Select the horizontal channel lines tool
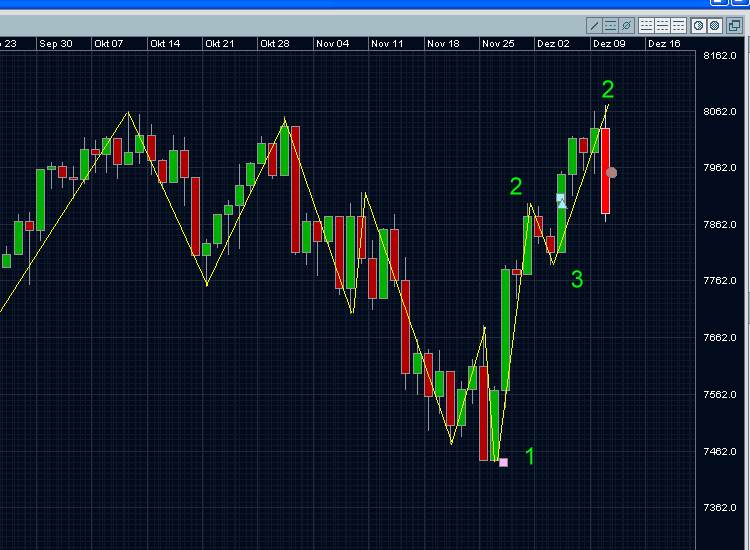Viewport: 750px width, 550px height. click(610, 25)
